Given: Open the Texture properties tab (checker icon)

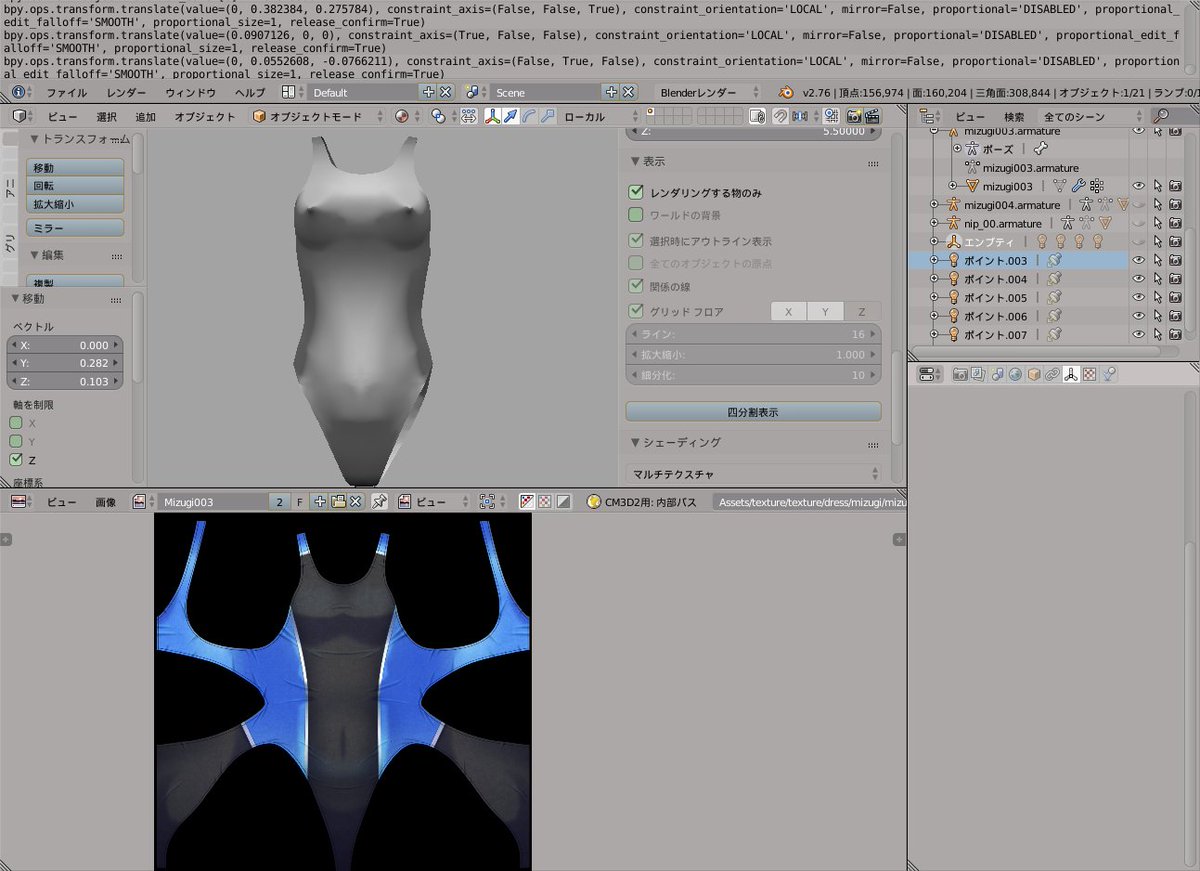Looking at the screenshot, I should [x=1090, y=375].
